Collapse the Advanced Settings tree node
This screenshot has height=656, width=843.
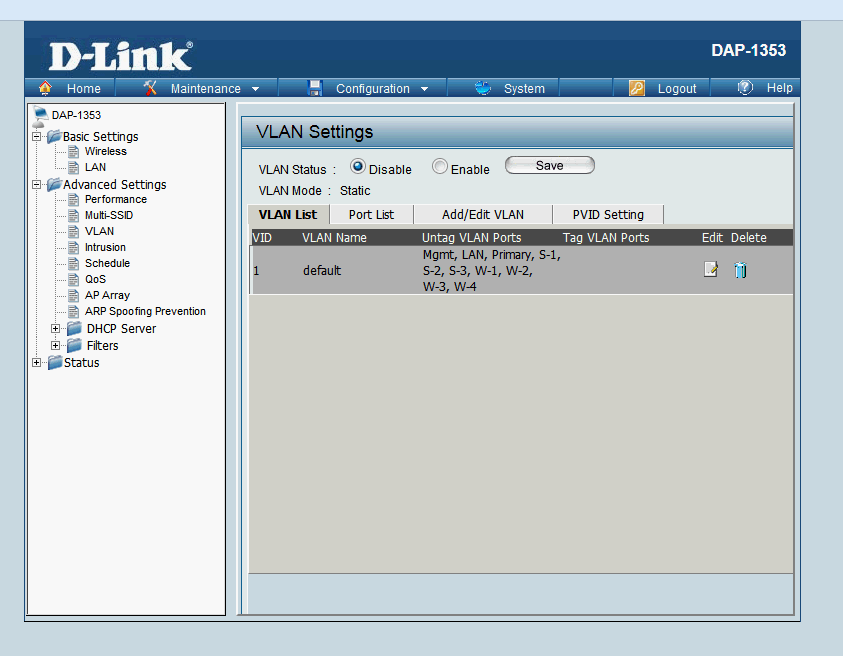point(37,184)
